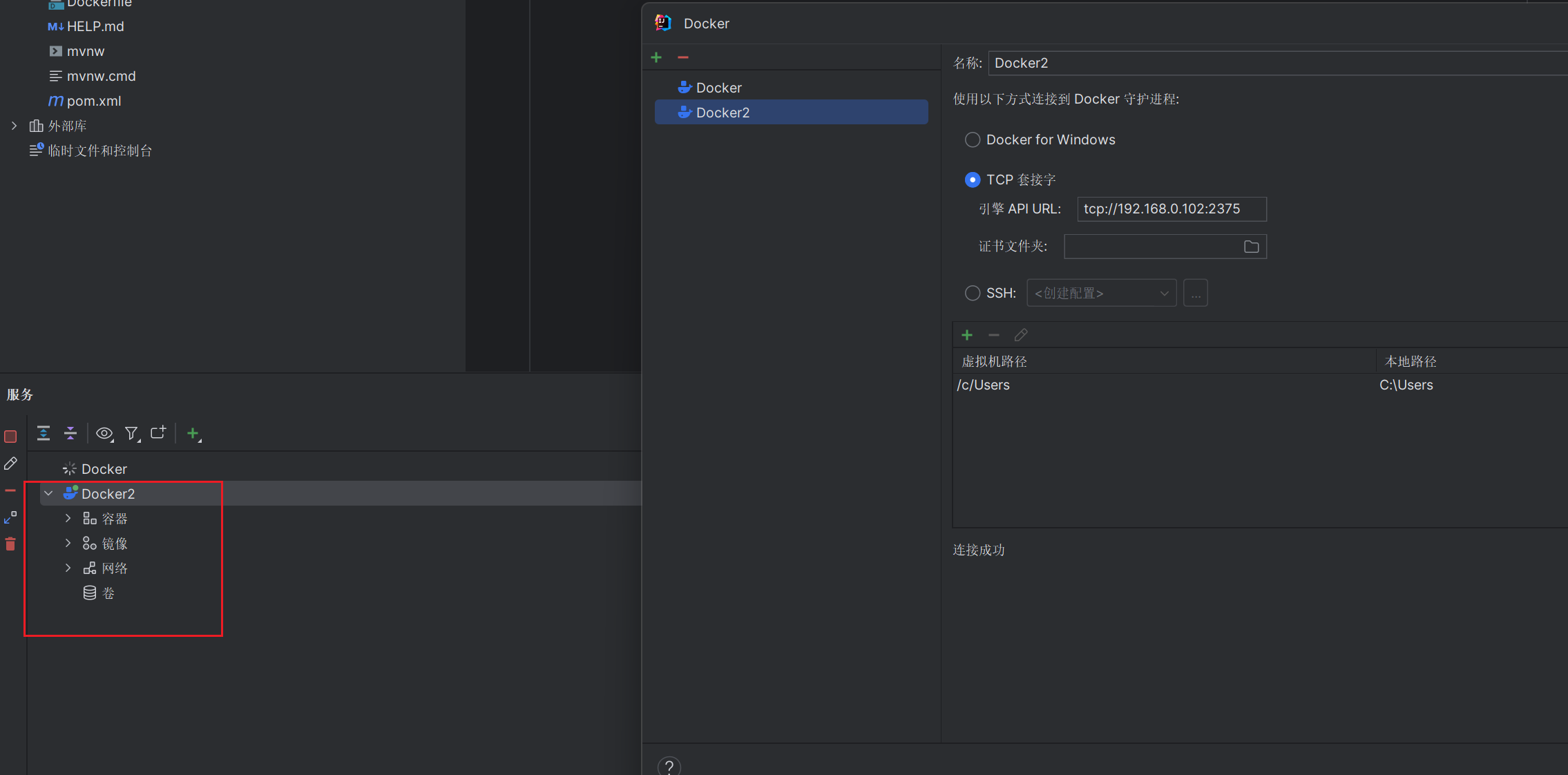1568x775 pixels.
Task: Open in new tab icon in Services toolbar
Action: click(x=158, y=432)
